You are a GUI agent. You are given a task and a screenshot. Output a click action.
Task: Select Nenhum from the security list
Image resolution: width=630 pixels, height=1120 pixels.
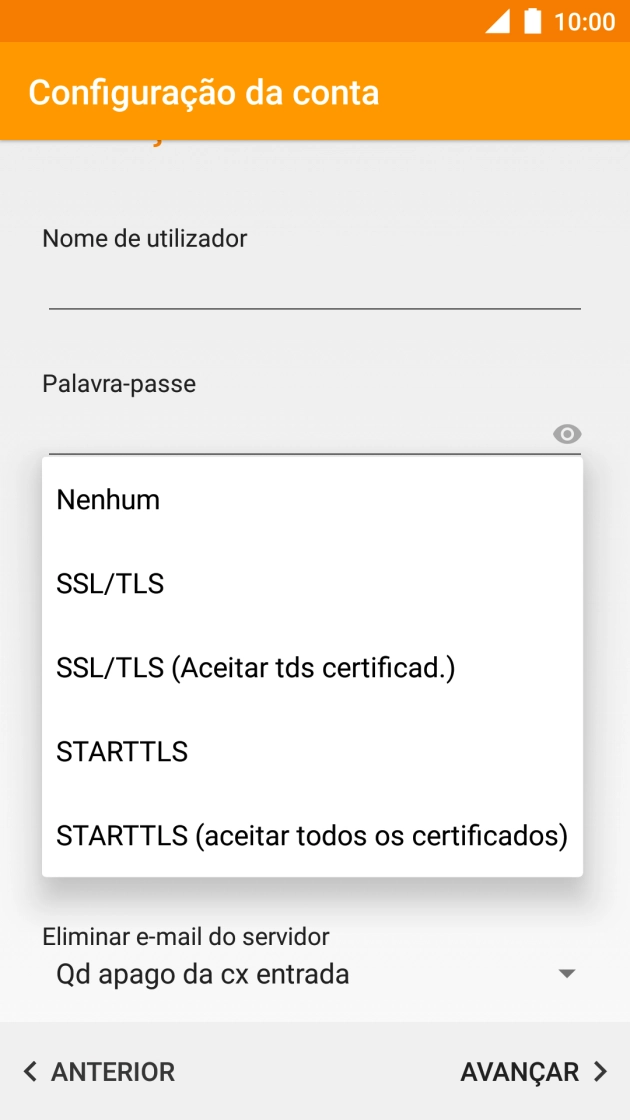click(108, 500)
